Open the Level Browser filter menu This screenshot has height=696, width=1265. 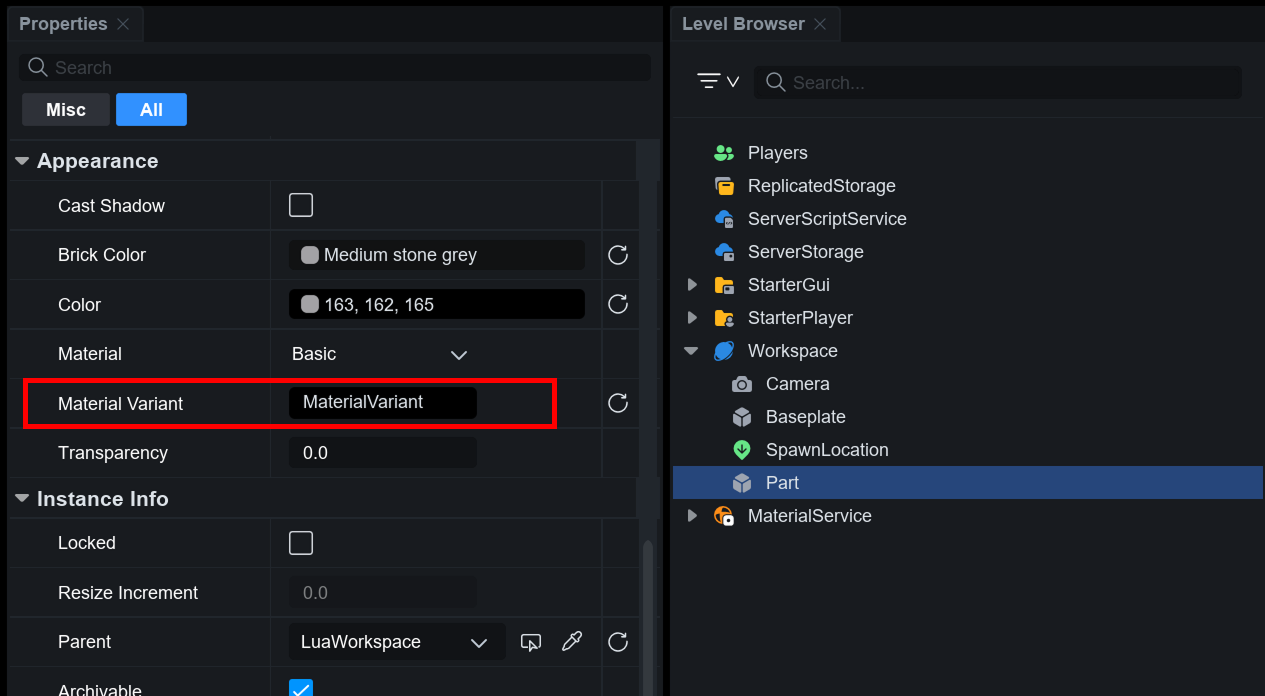(x=717, y=82)
